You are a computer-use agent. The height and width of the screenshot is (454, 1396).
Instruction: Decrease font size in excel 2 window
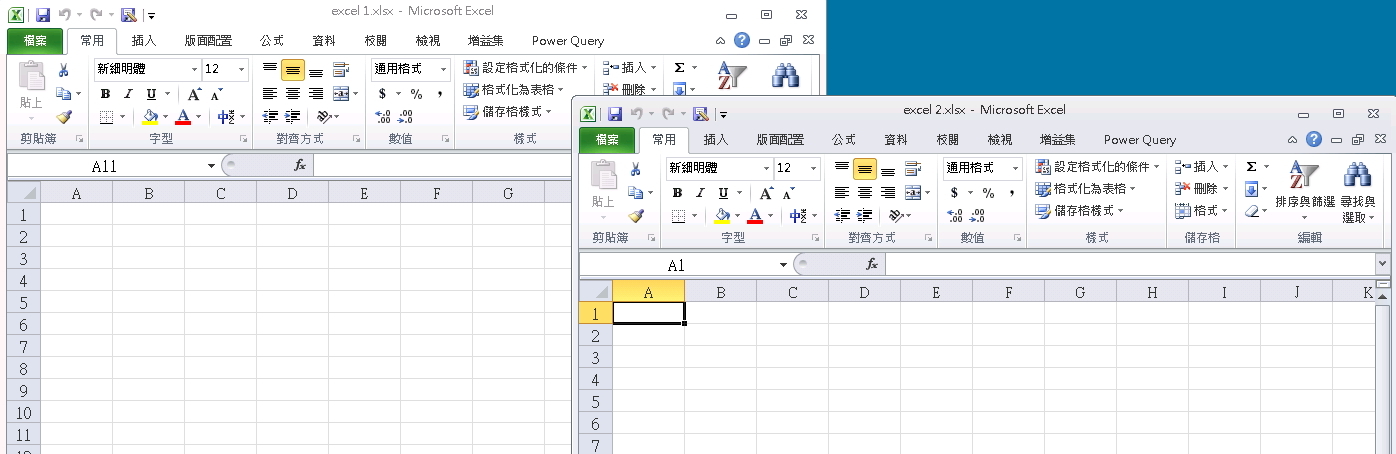click(789, 193)
